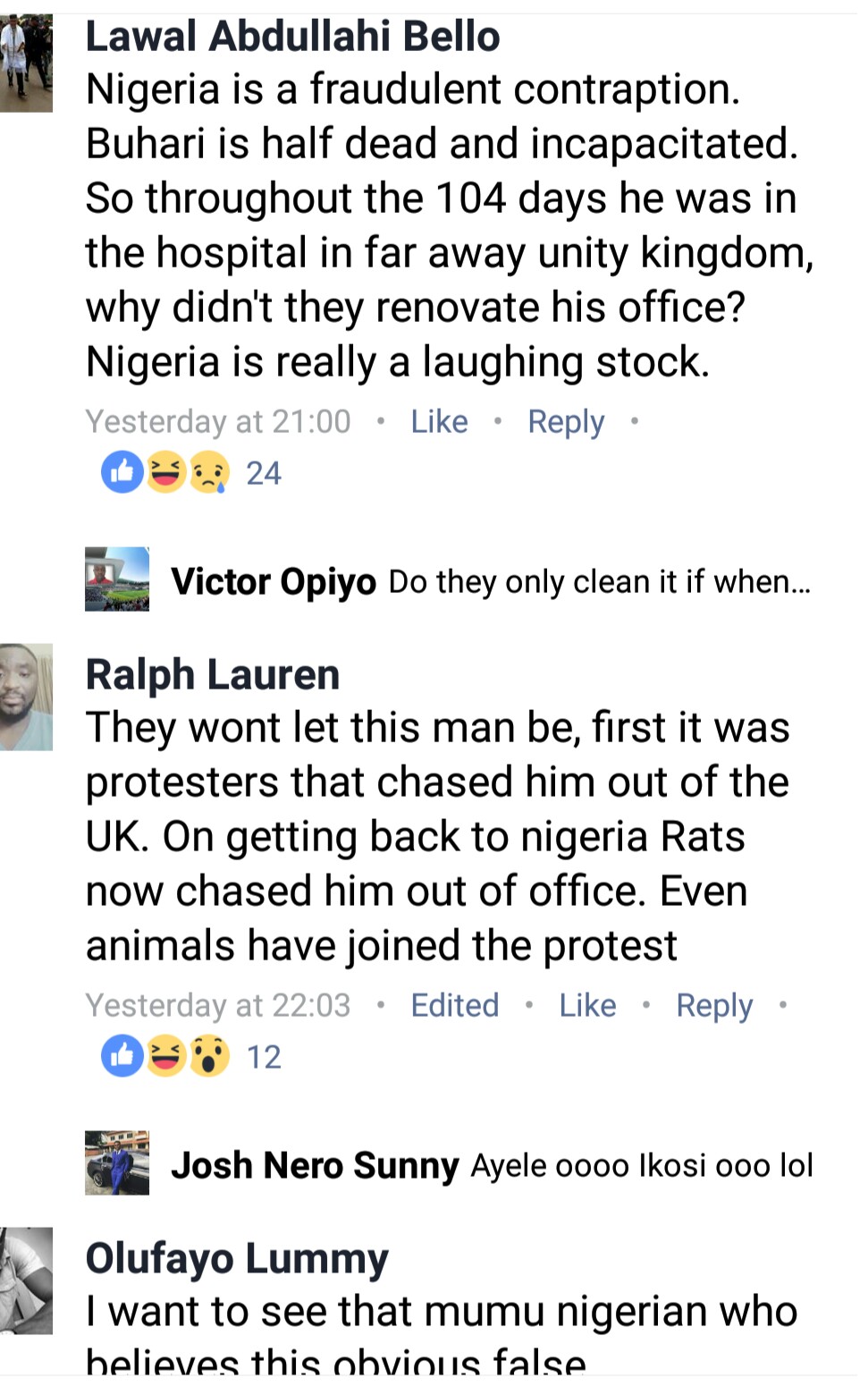
Task: Click wow emoji on Ralph Lauren's comment
Action: 208,1056
